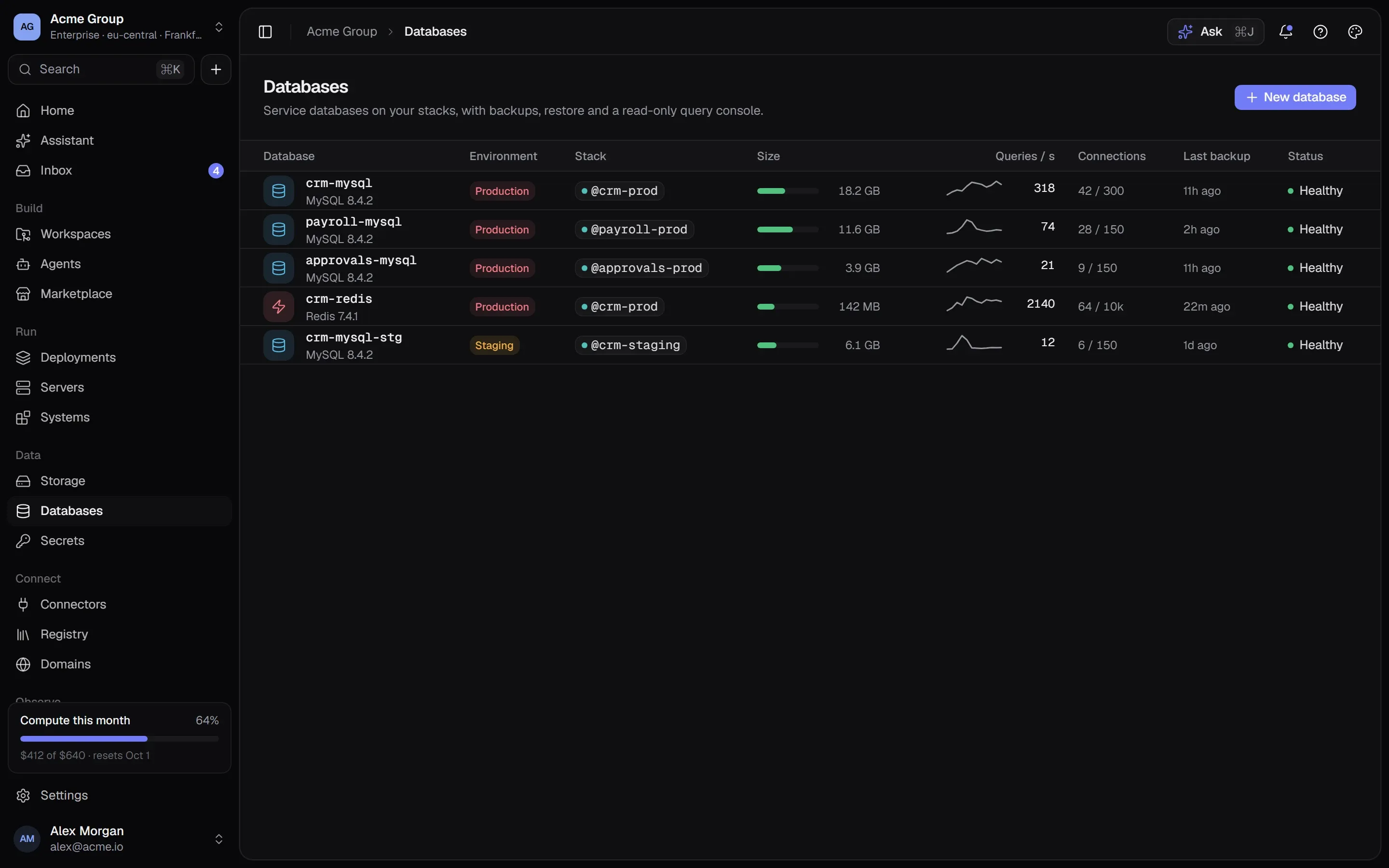
Task: Open the notifications bell
Action: point(1286,31)
